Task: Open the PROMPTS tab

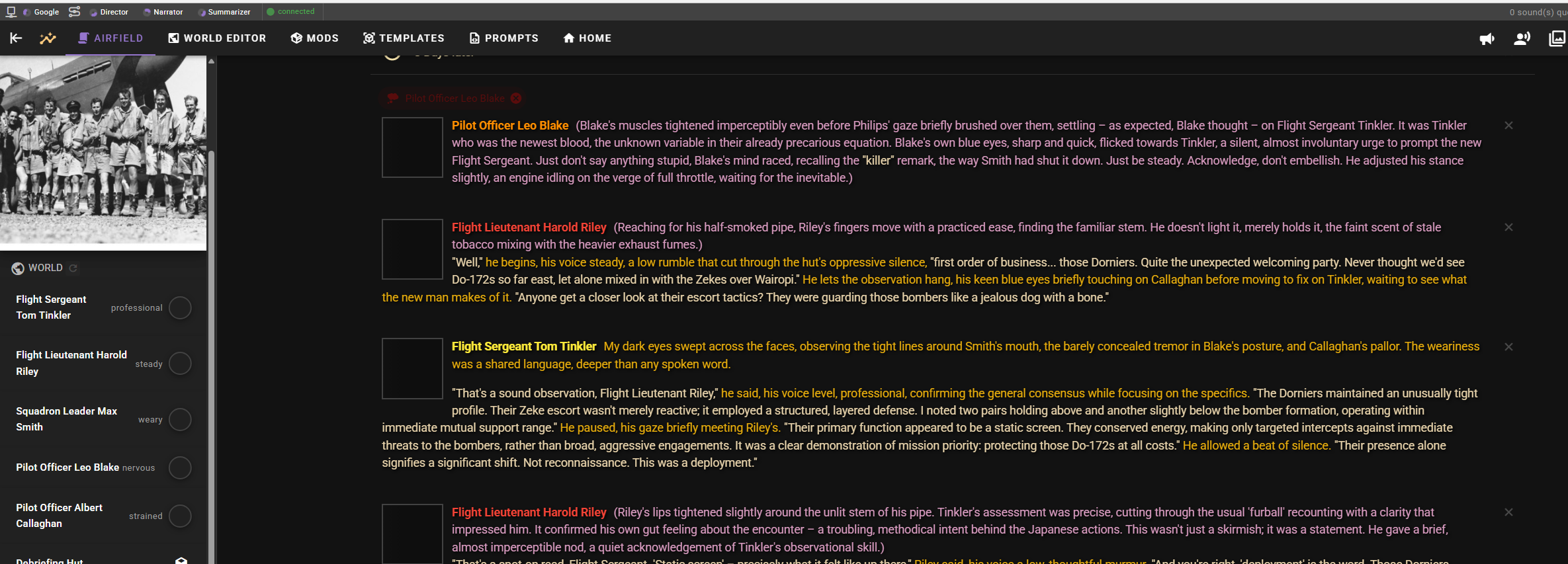Action: 504,38
